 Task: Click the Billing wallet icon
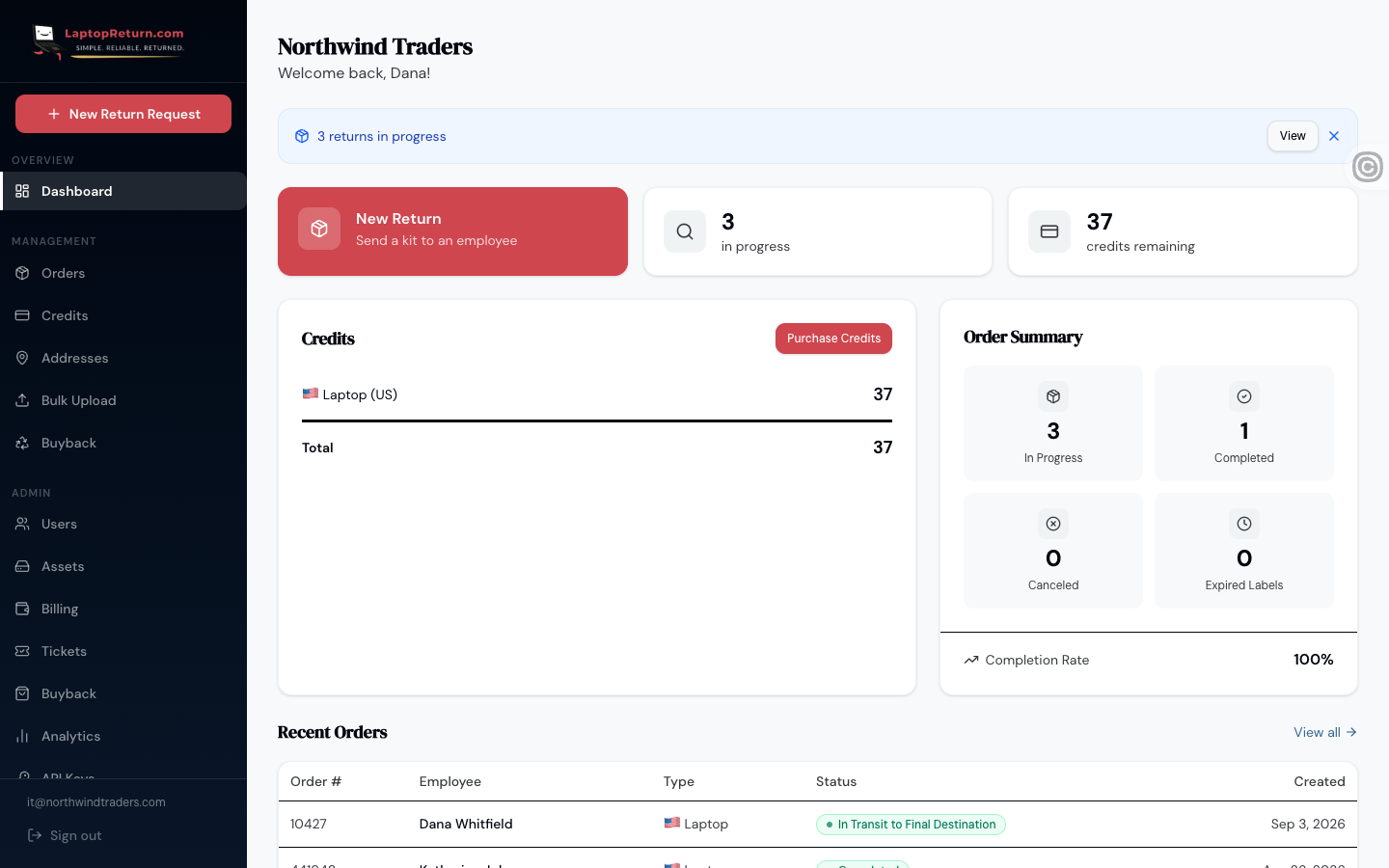point(22,609)
